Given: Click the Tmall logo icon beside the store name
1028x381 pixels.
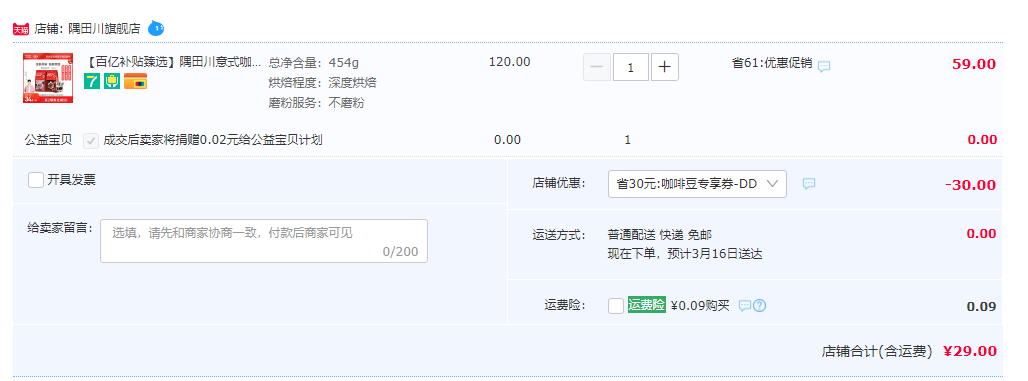Looking at the screenshot, I should pos(21,29).
